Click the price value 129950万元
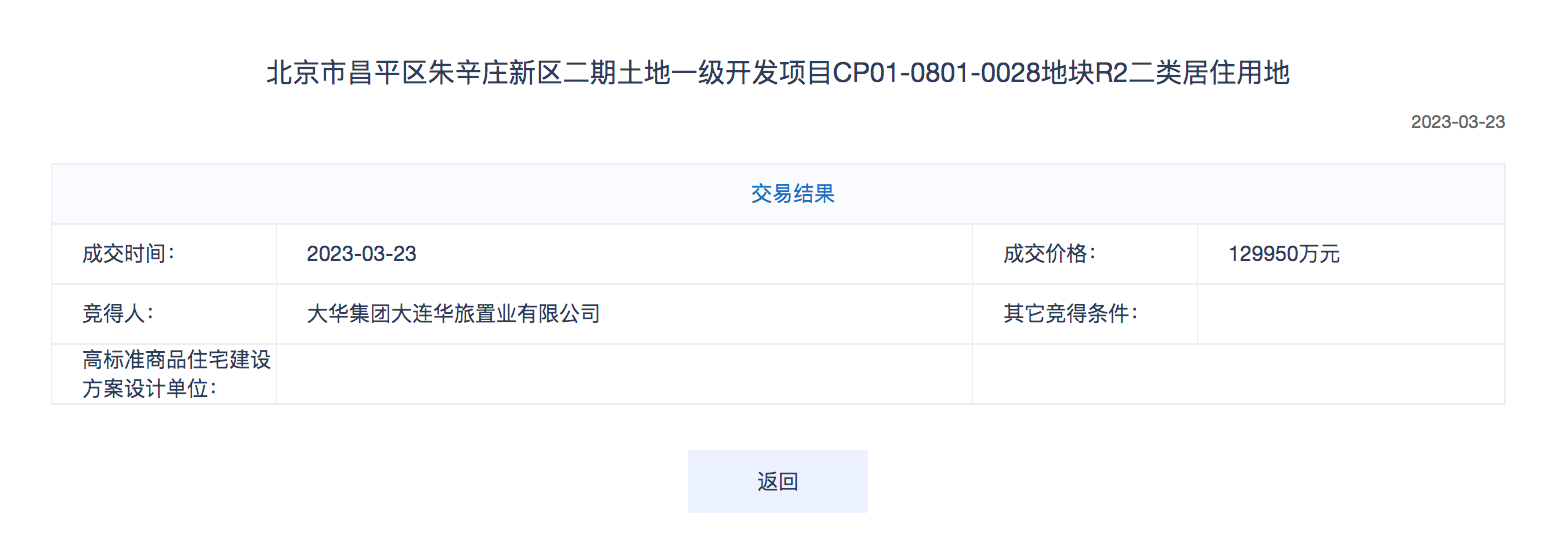The height and width of the screenshot is (556, 1552). [1284, 254]
